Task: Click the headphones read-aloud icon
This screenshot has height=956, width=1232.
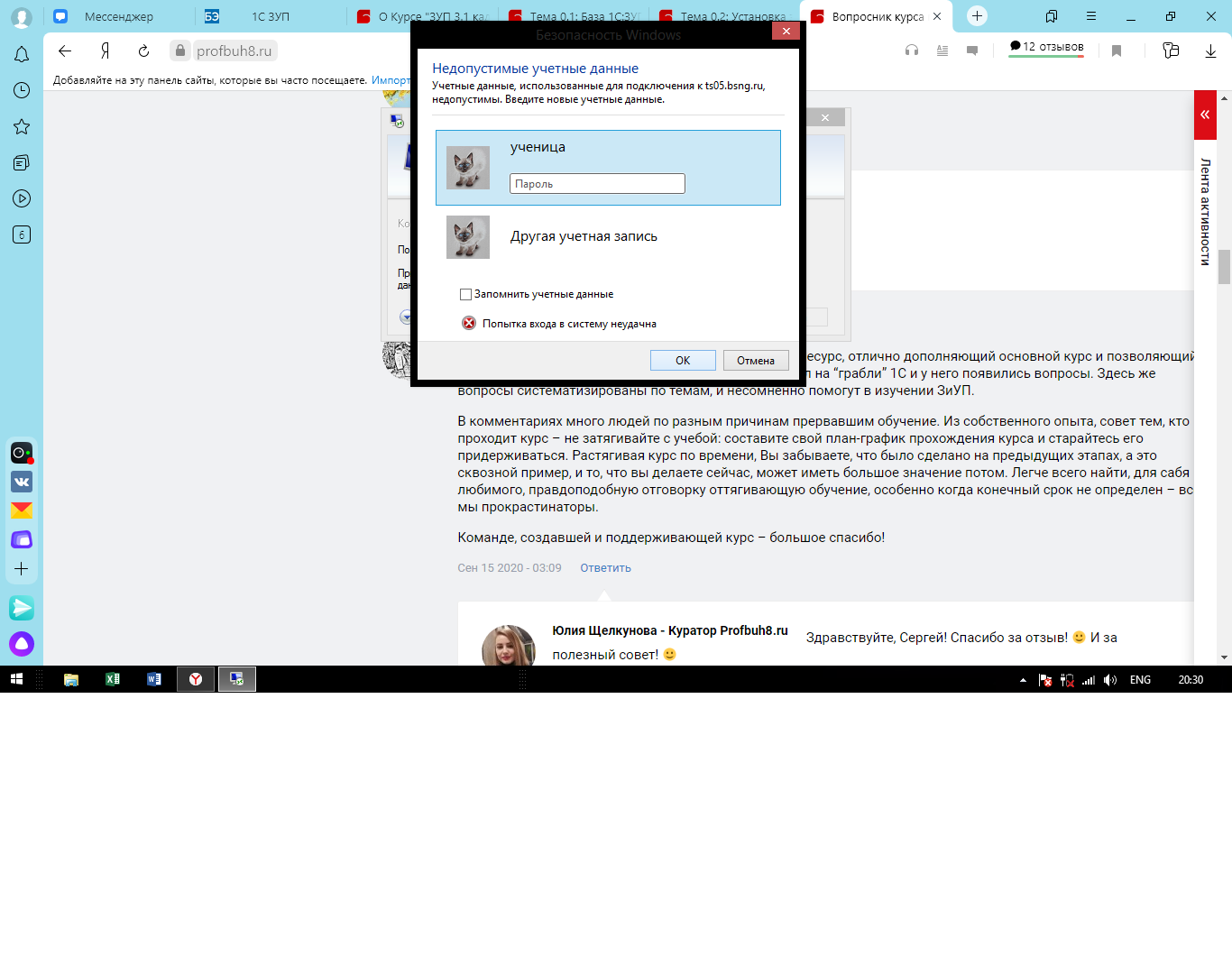Action: 912,51
